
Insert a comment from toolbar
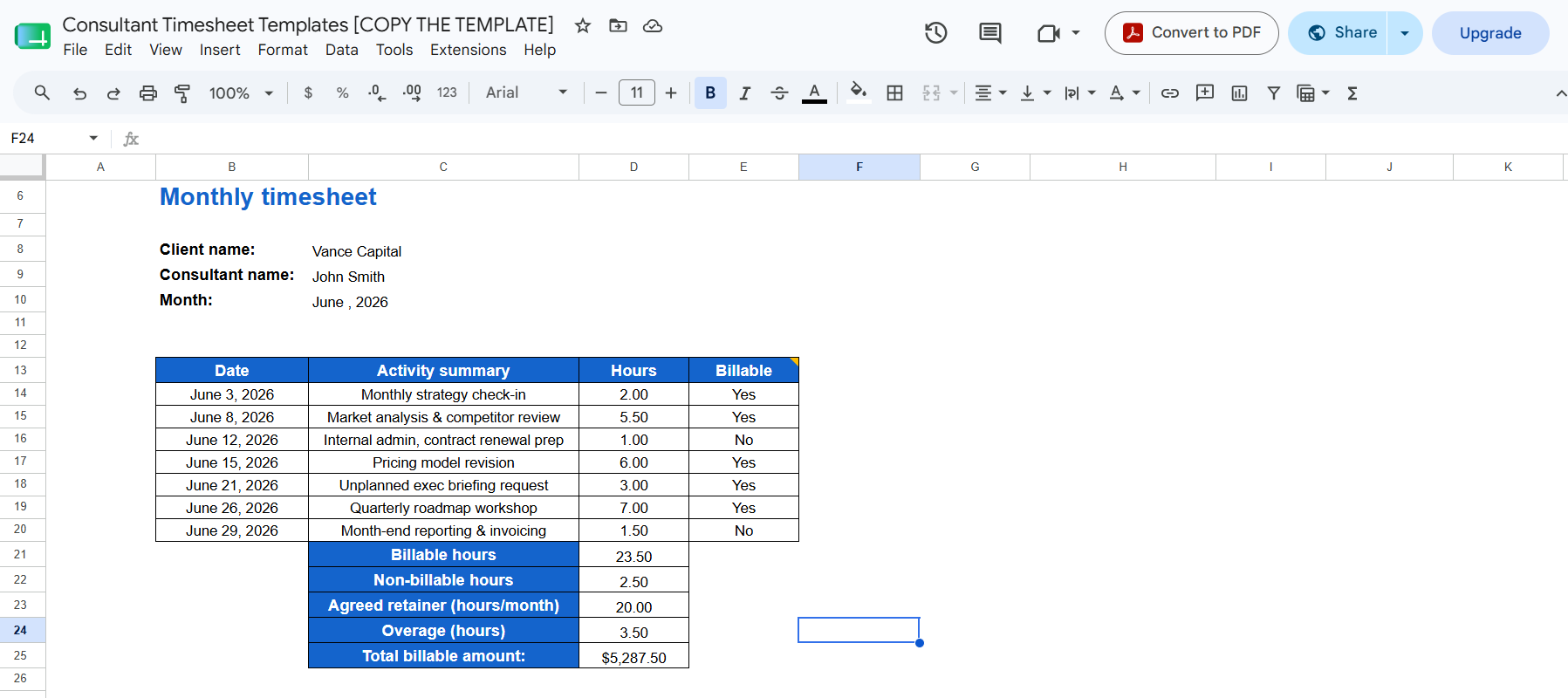(x=1205, y=92)
